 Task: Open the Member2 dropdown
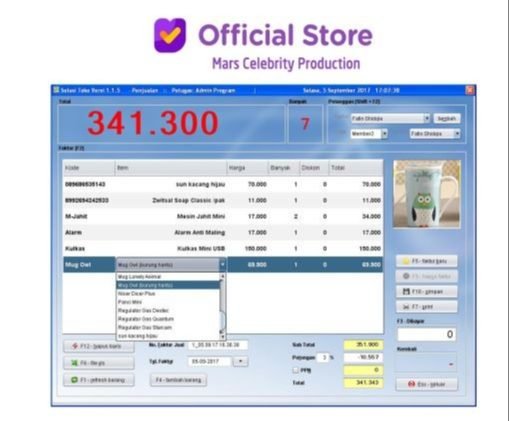tap(384, 134)
